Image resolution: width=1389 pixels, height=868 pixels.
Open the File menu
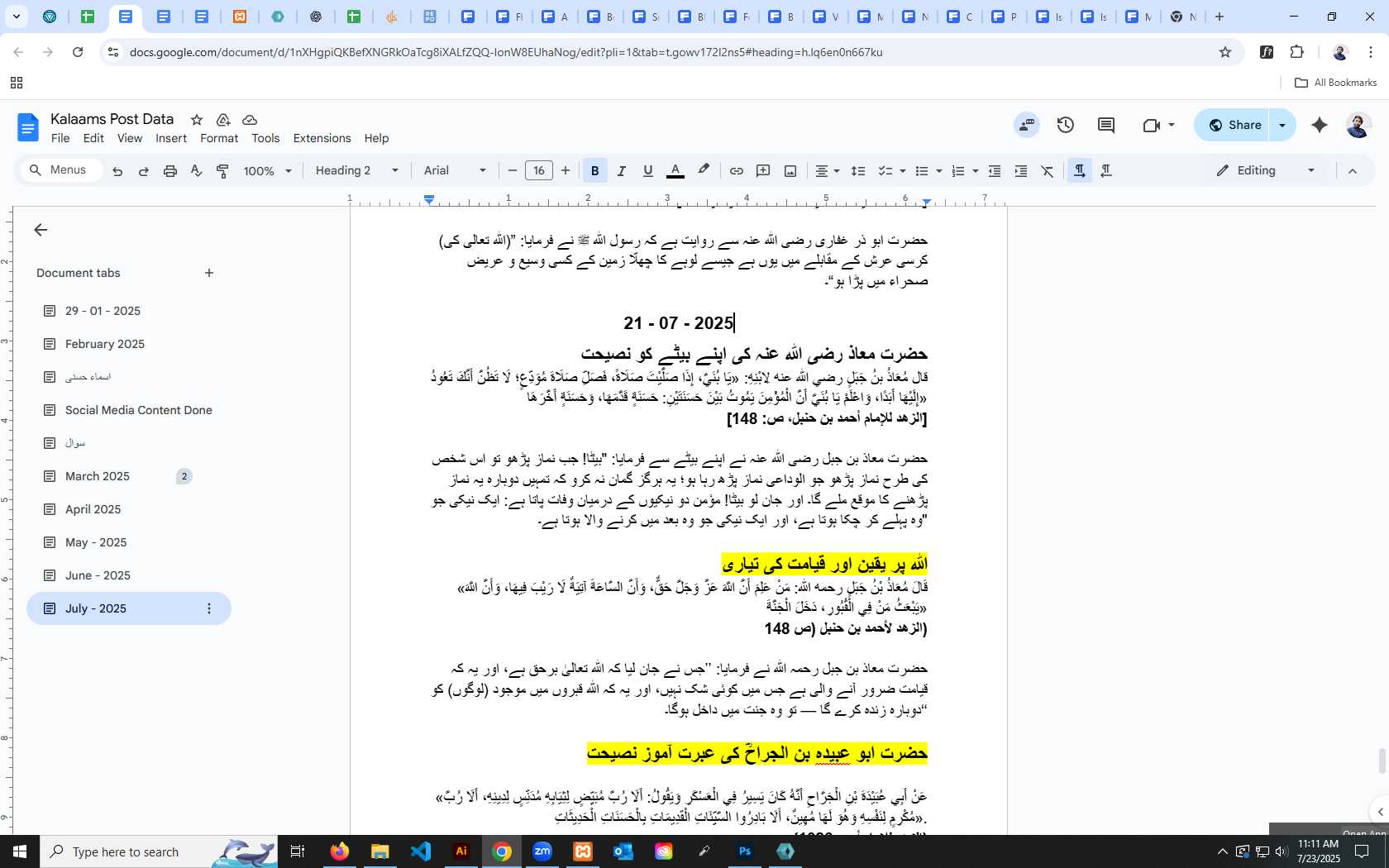point(60,138)
